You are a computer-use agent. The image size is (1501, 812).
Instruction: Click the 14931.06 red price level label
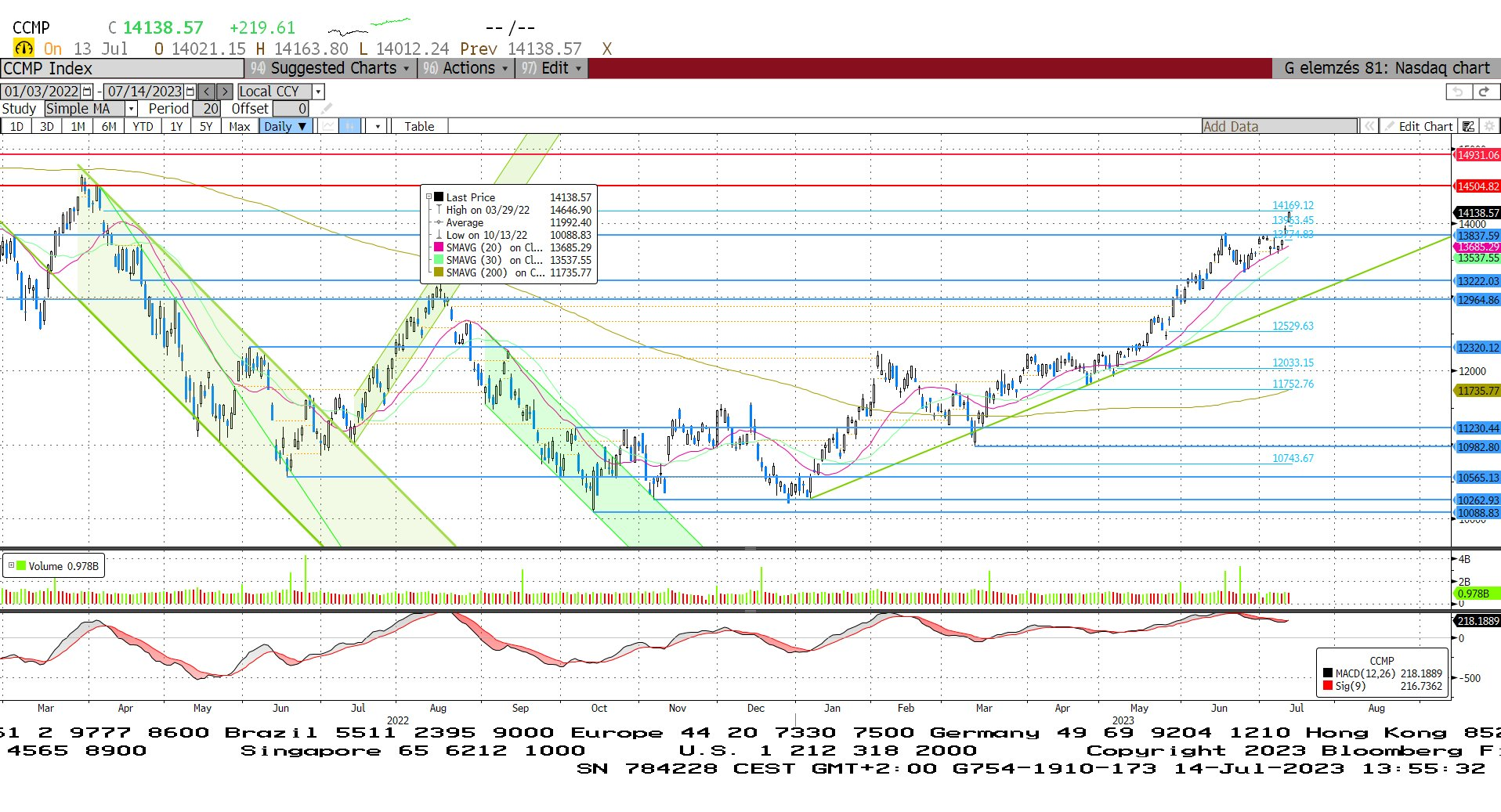click(x=1477, y=155)
